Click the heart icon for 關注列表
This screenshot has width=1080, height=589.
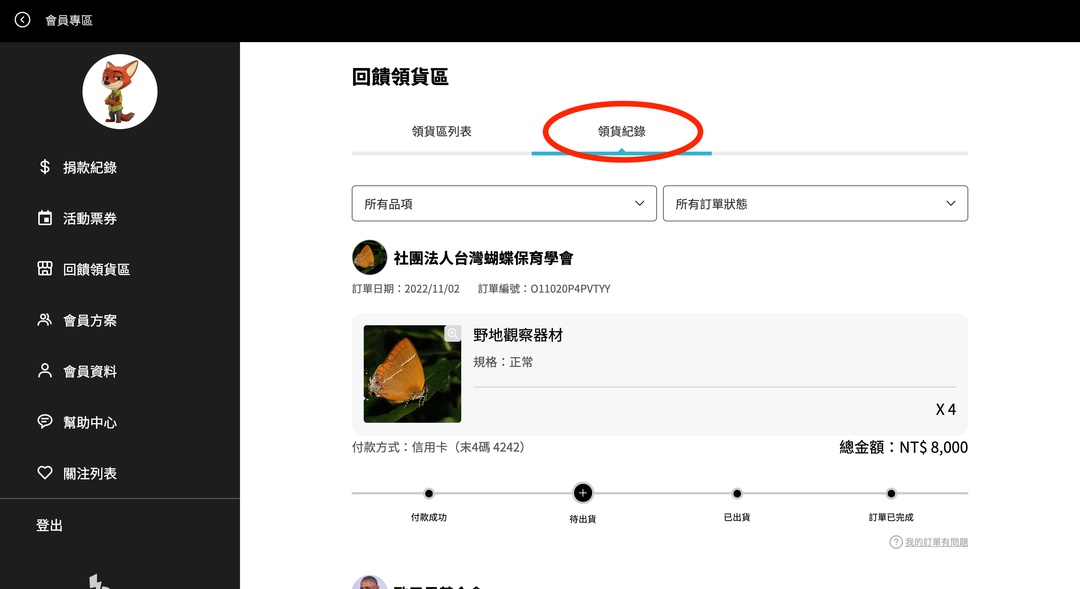pos(45,473)
